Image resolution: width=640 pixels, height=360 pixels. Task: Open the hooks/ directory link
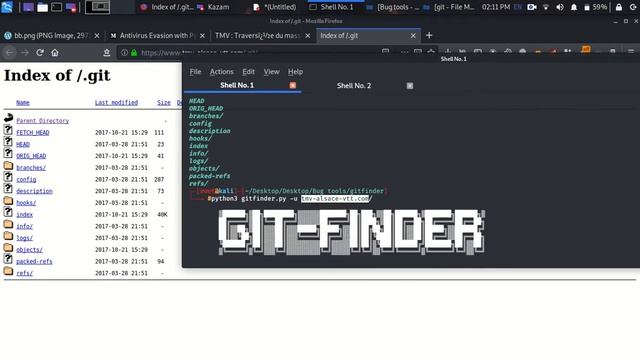point(26,203)
